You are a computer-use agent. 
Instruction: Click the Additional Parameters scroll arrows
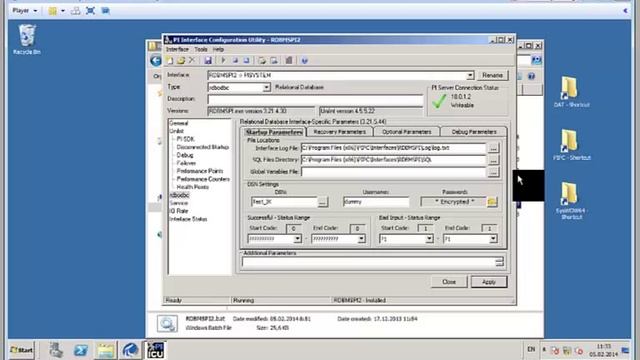pyautogui.click(x=499, y=262)
